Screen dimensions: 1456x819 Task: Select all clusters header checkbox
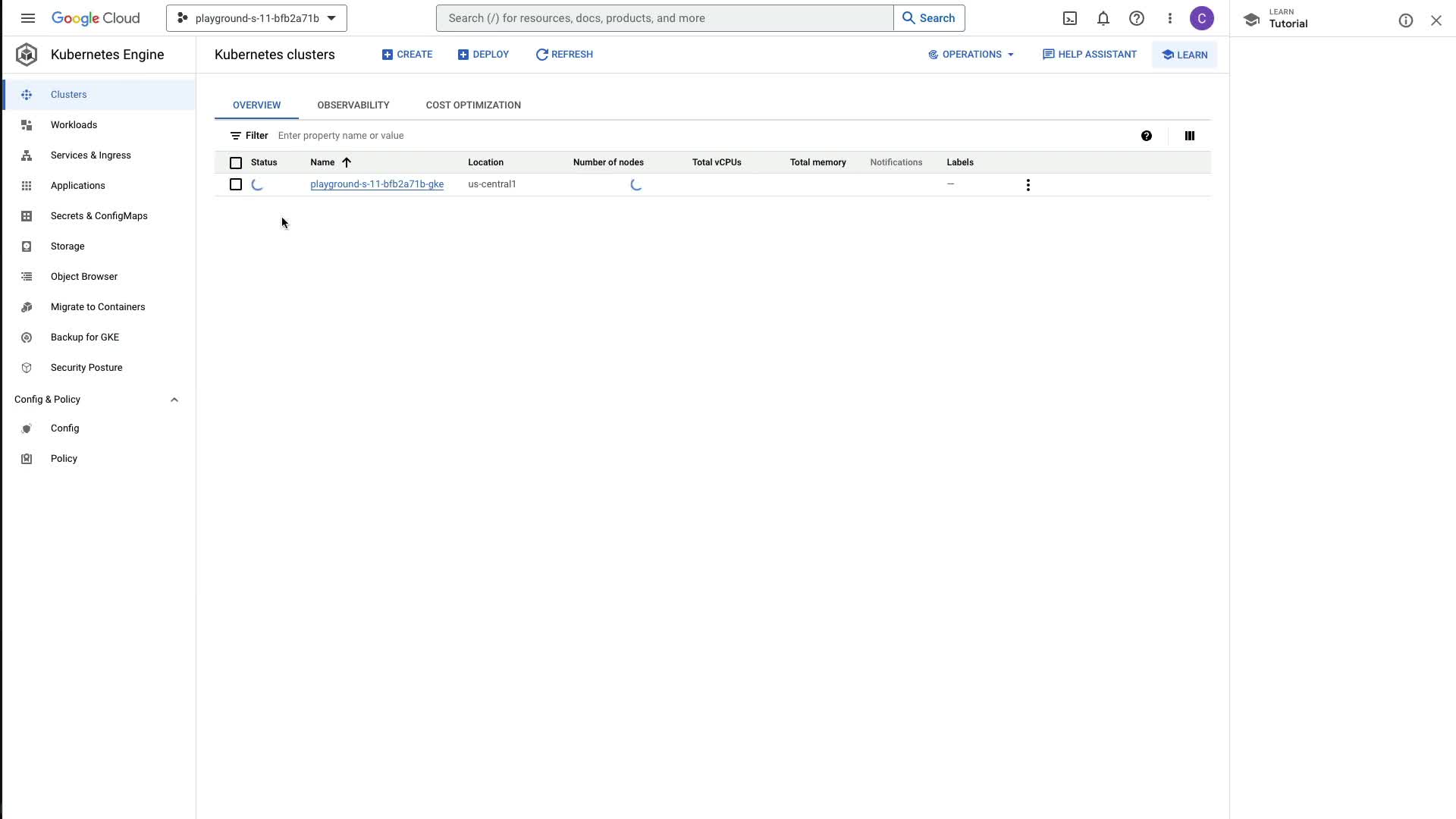tap(236, 163)
